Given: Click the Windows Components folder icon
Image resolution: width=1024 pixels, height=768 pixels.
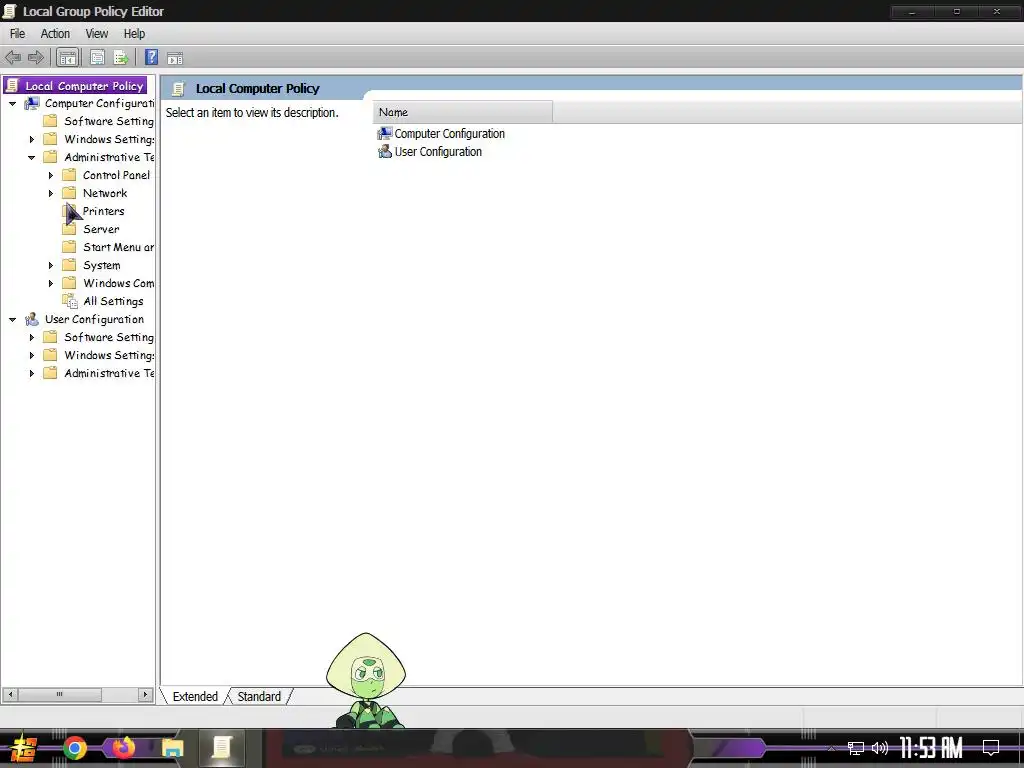Looking at the screenshot, I should tap(69, 283).
